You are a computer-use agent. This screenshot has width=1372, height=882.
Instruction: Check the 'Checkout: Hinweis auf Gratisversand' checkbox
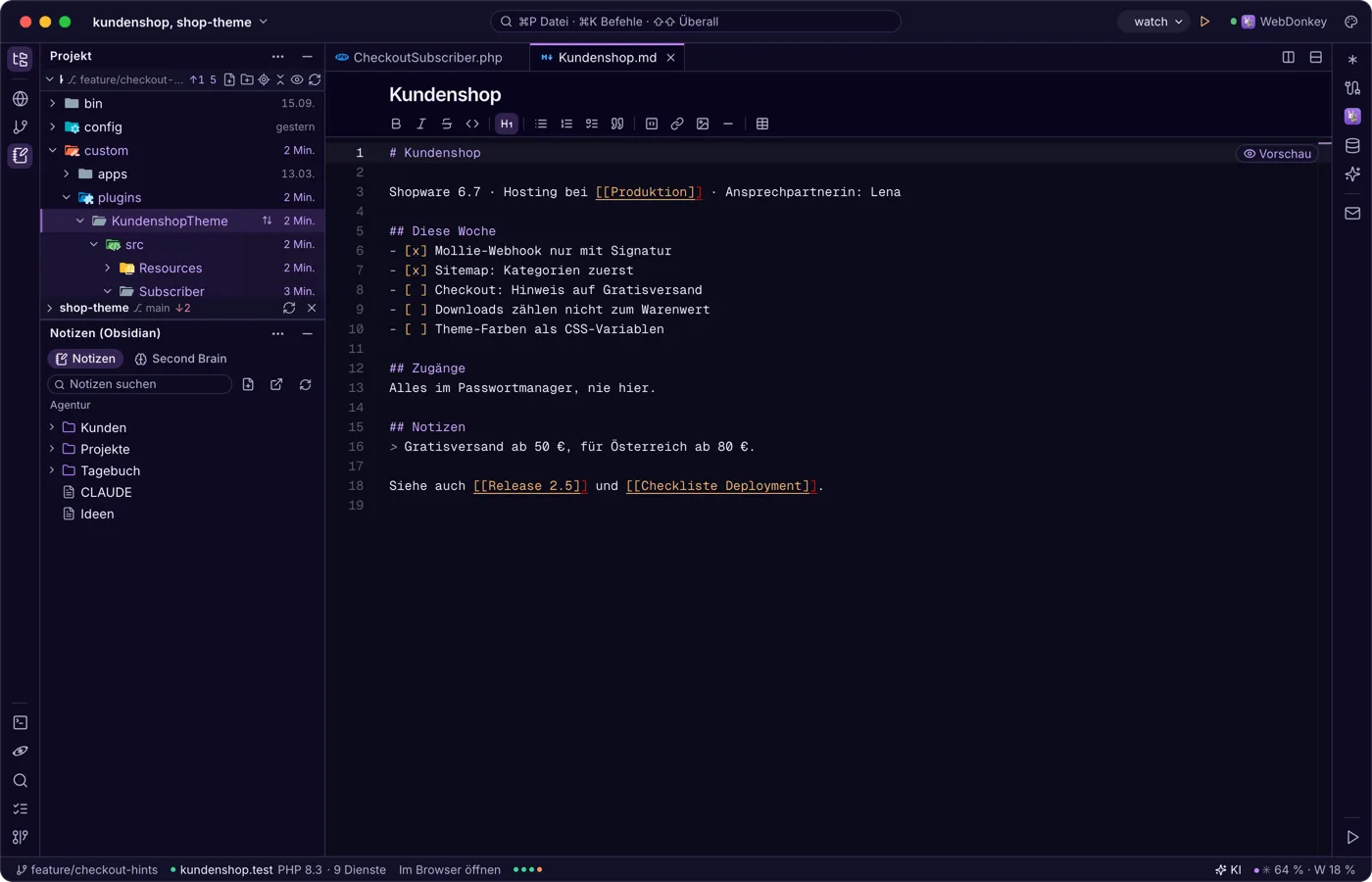click(x=416, y=290)
